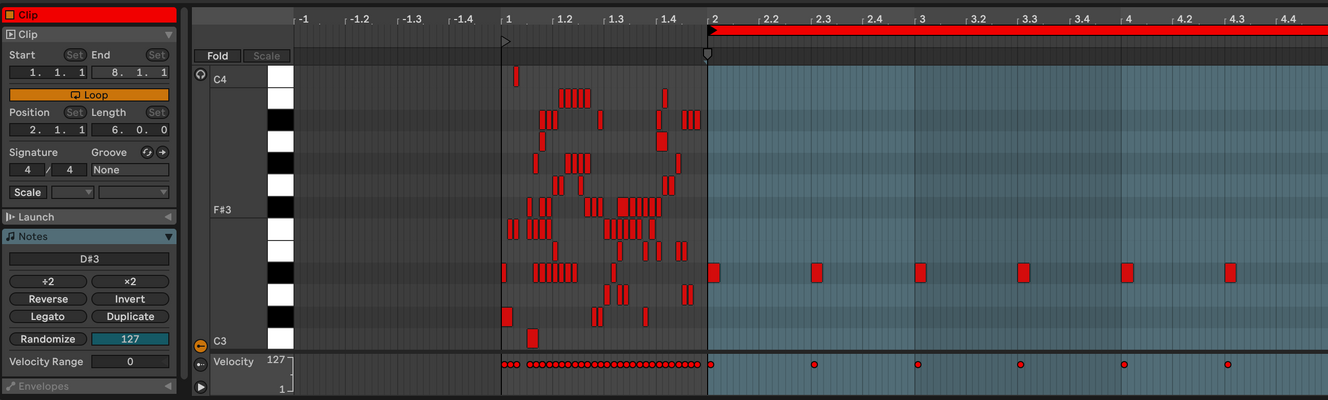1328x400 pixels.
Task: Click the loop Position field 2. 1. 1
Action: (x=48, y=130)
